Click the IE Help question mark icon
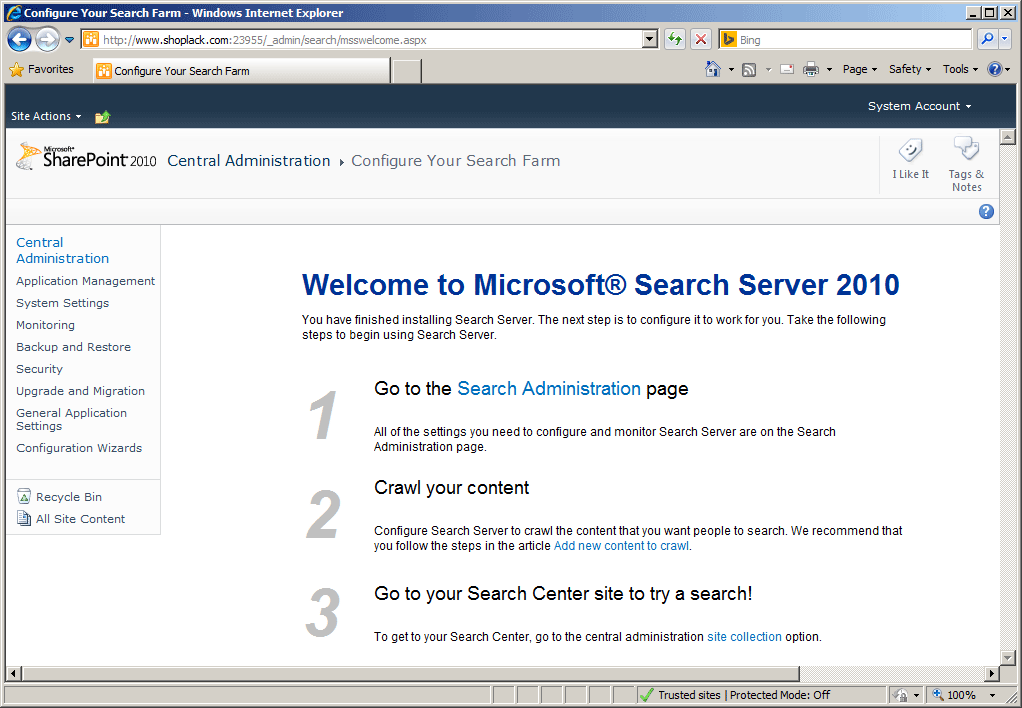1022x708 pixels. tap(995, 69)
